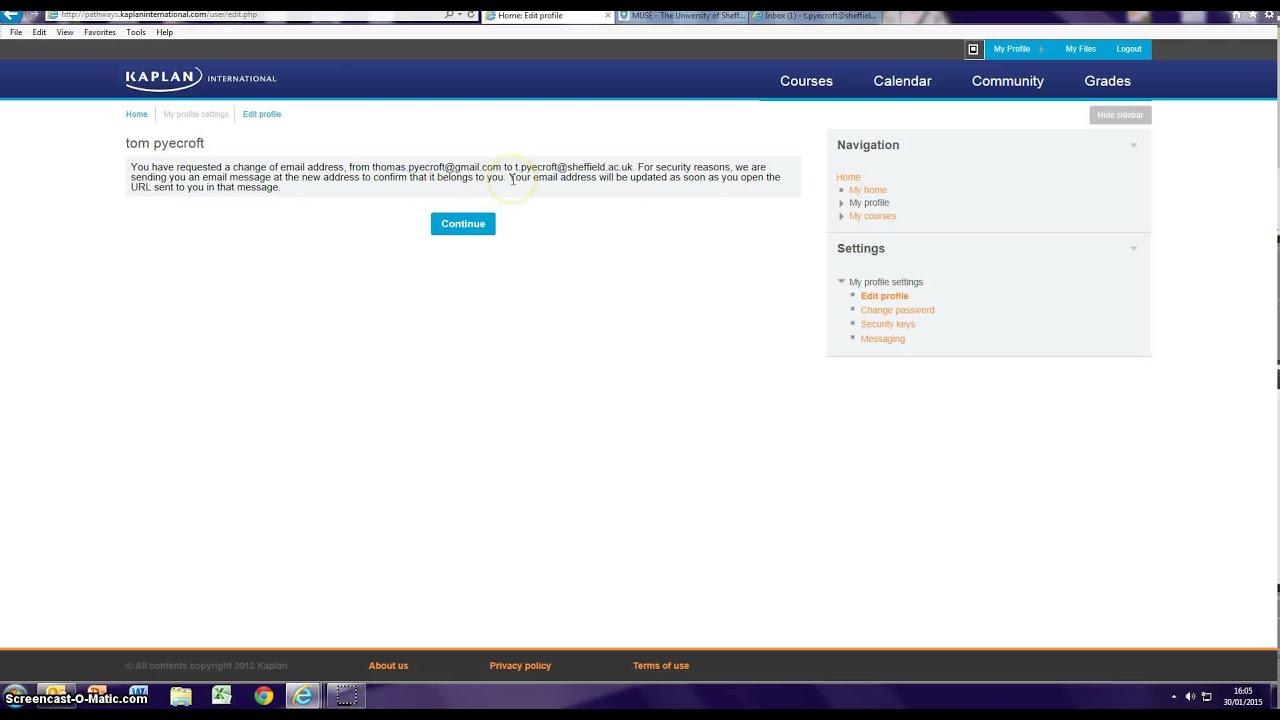Click Home breadcrumb link
The height and width of the screenshot is (720, 1280).
point(136,114)
